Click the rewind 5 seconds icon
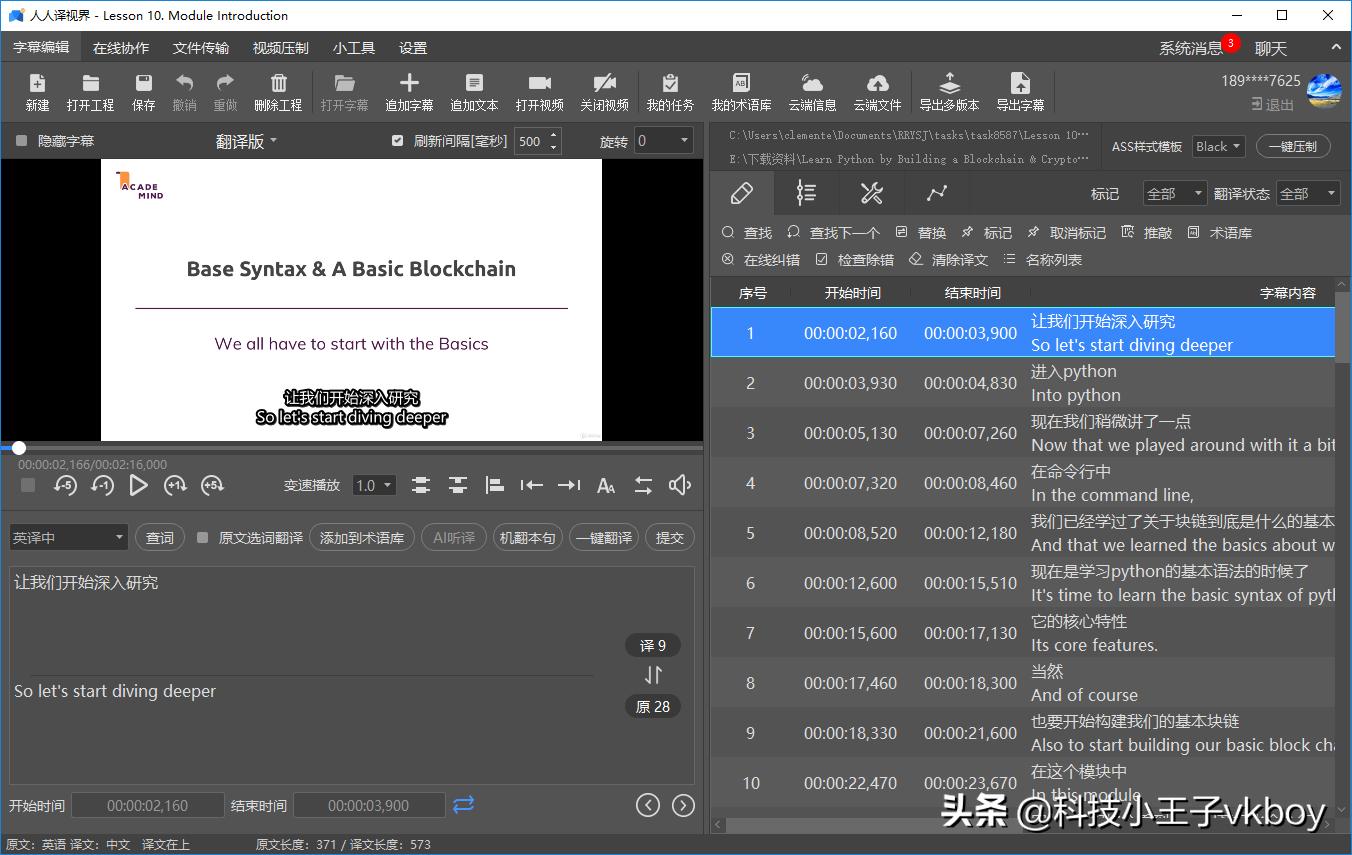1352x855 pixels. 65,486
